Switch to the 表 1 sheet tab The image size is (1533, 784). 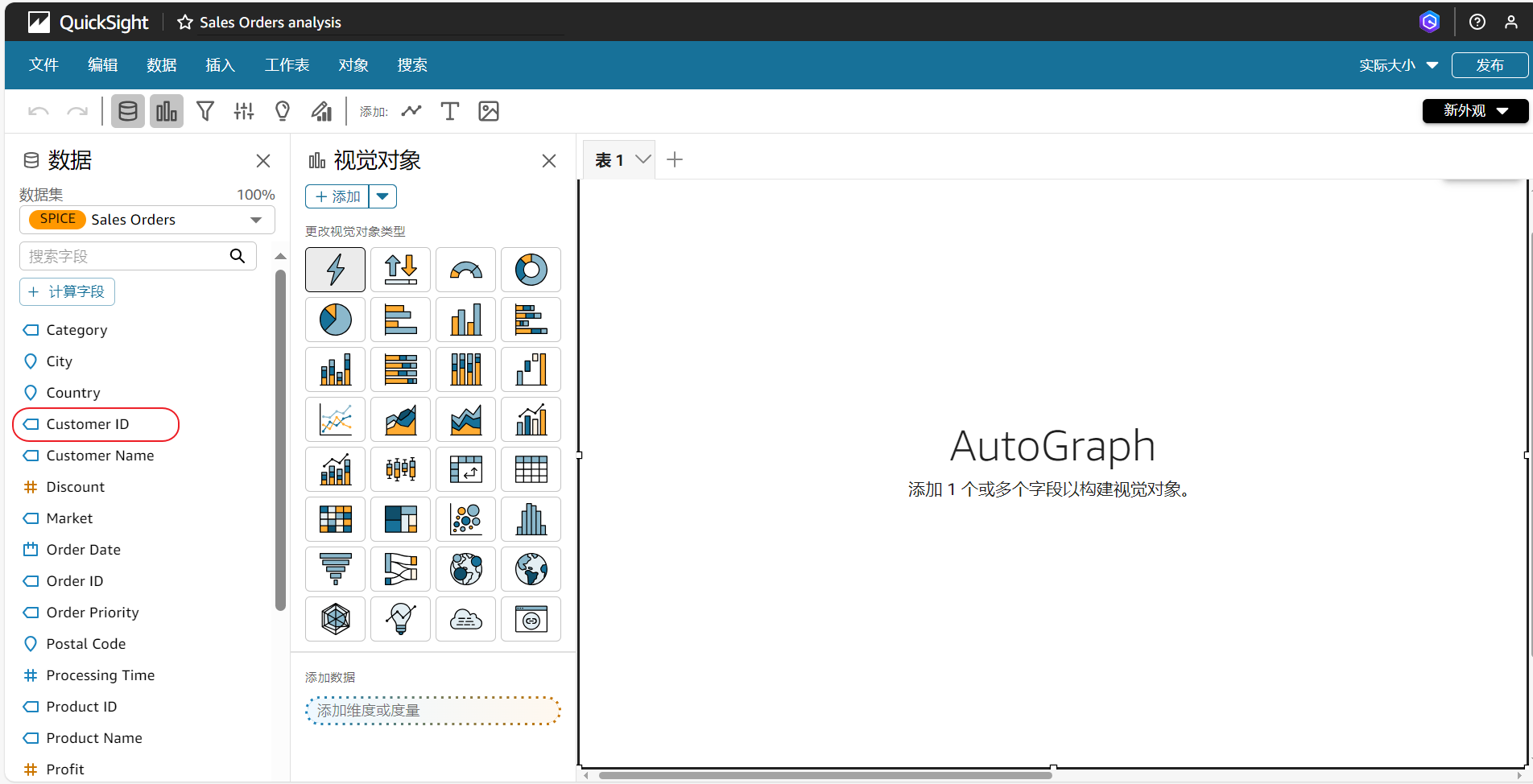(x=609, y=160)
